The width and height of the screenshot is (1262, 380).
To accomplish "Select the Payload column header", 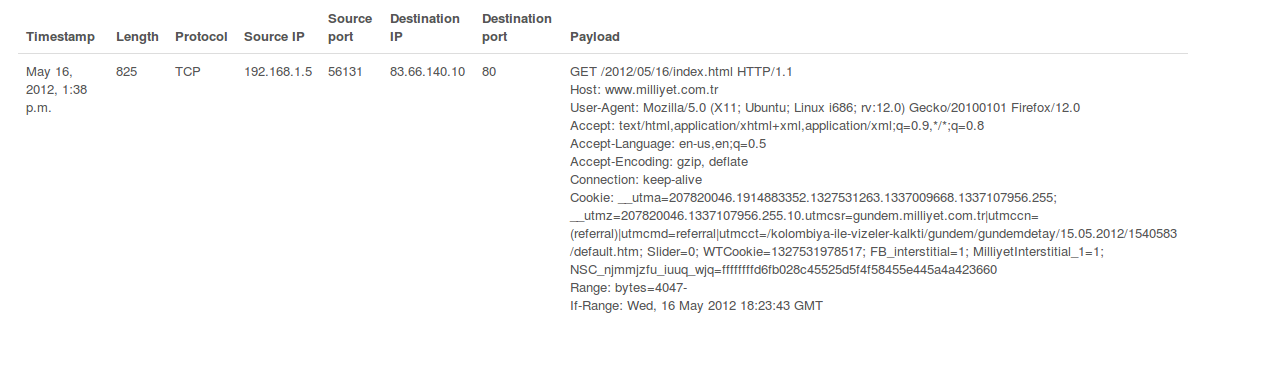I will pyautogui.click(x=595, y=37).
